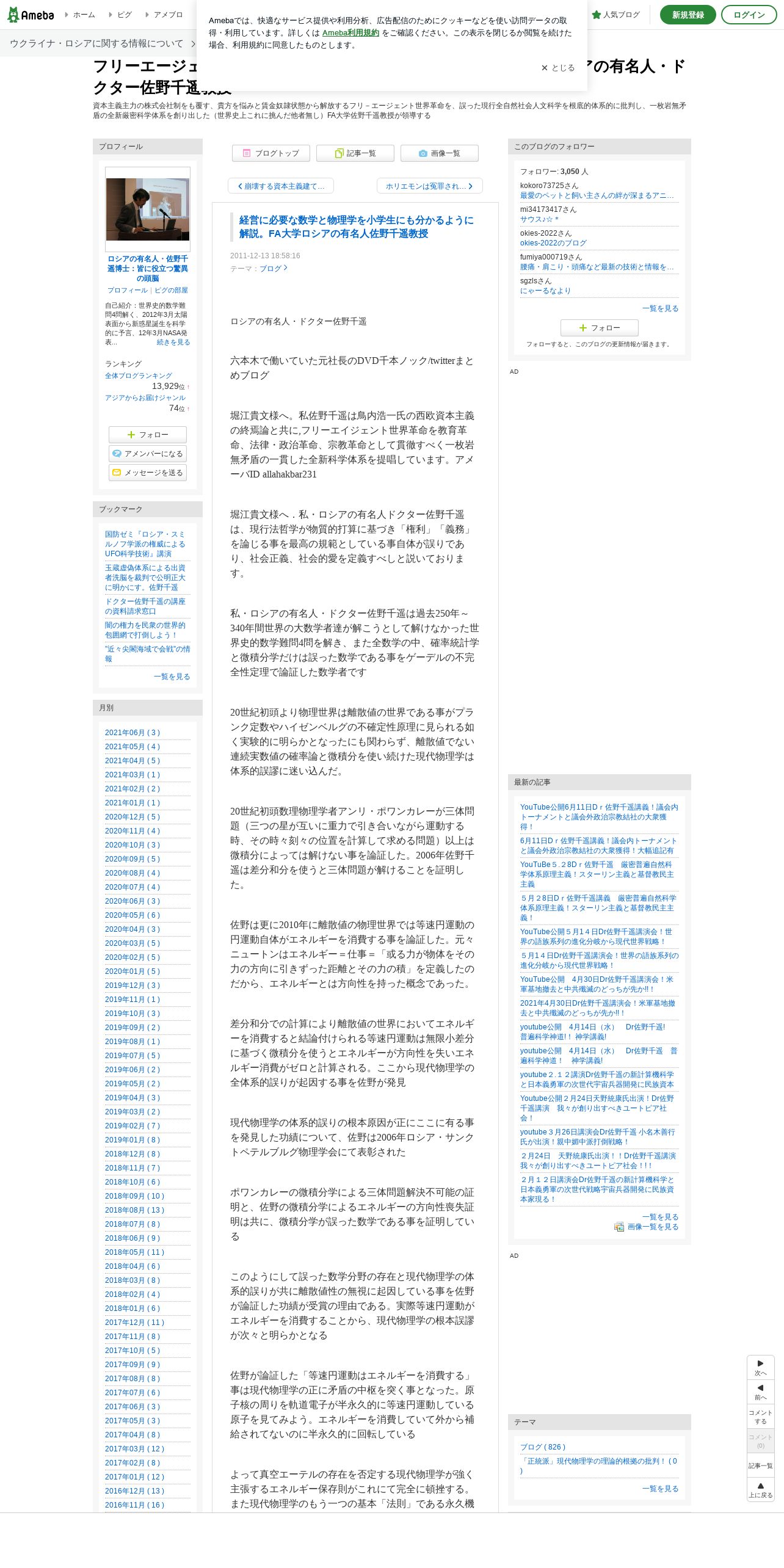Open monthly archive 2019年02月 ( 7 )
784x1568 pixels.
coord(132,1126)
